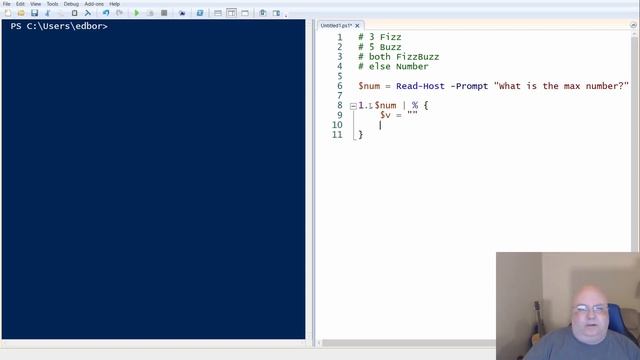Close the Untitled1.ps1 tab

357,25
